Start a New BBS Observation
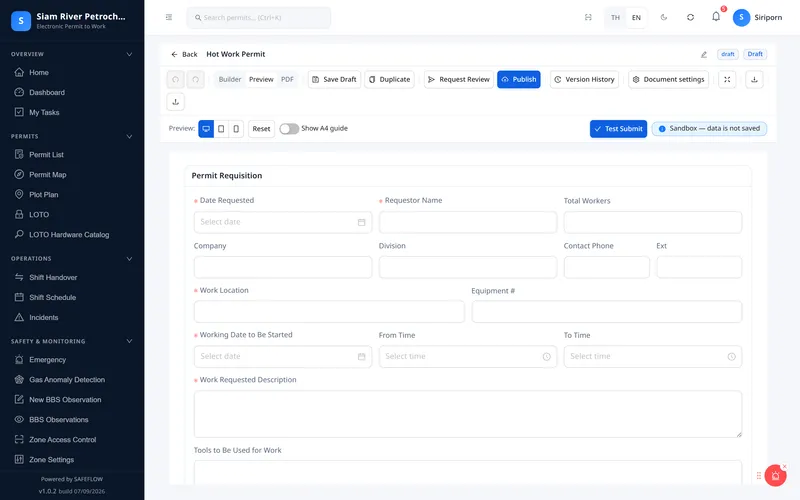Viewport: 800px width, 500px height. [x=65, y=399]
